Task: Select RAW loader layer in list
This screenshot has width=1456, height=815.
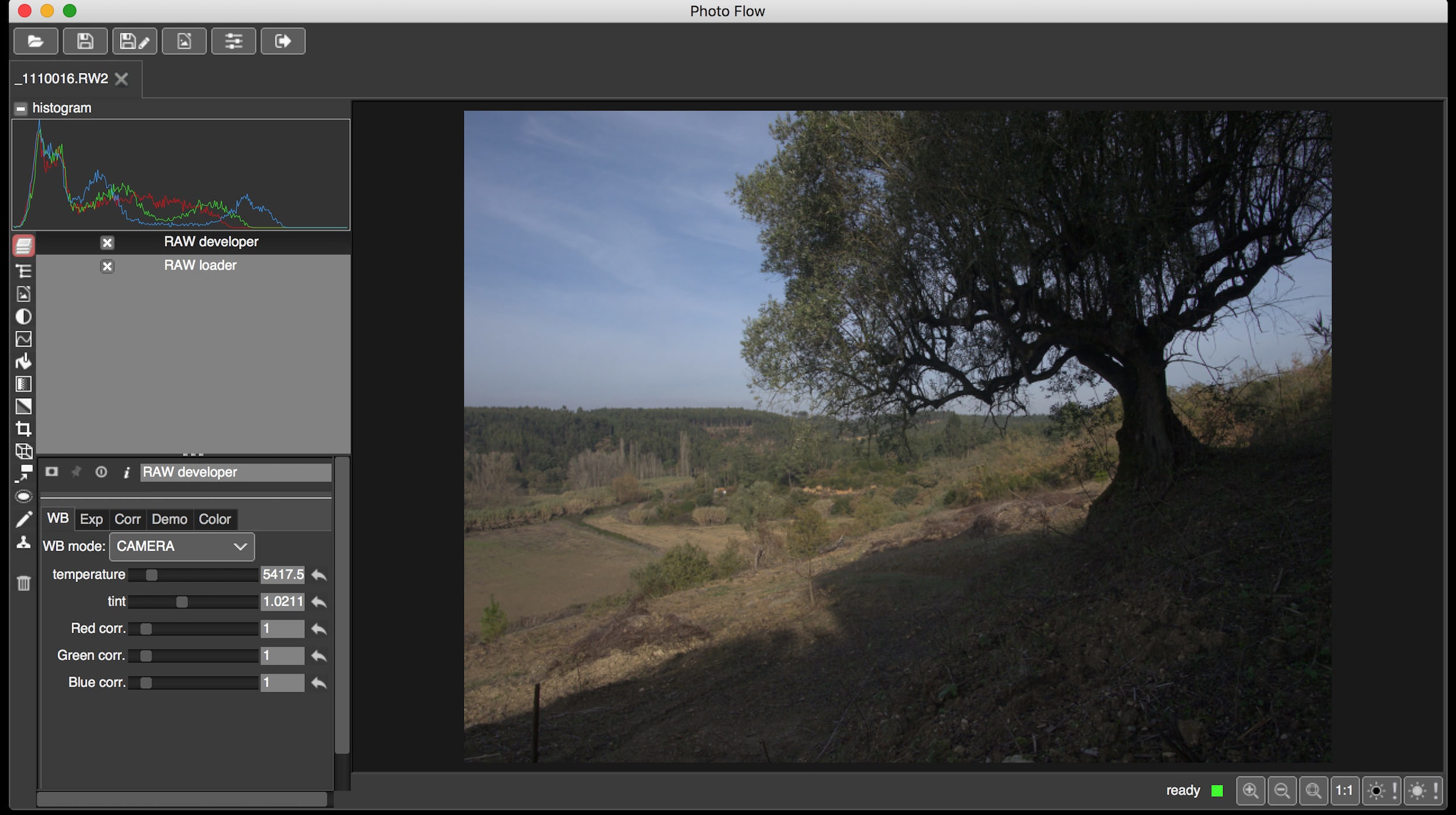Action: click(x=200, y=265)
